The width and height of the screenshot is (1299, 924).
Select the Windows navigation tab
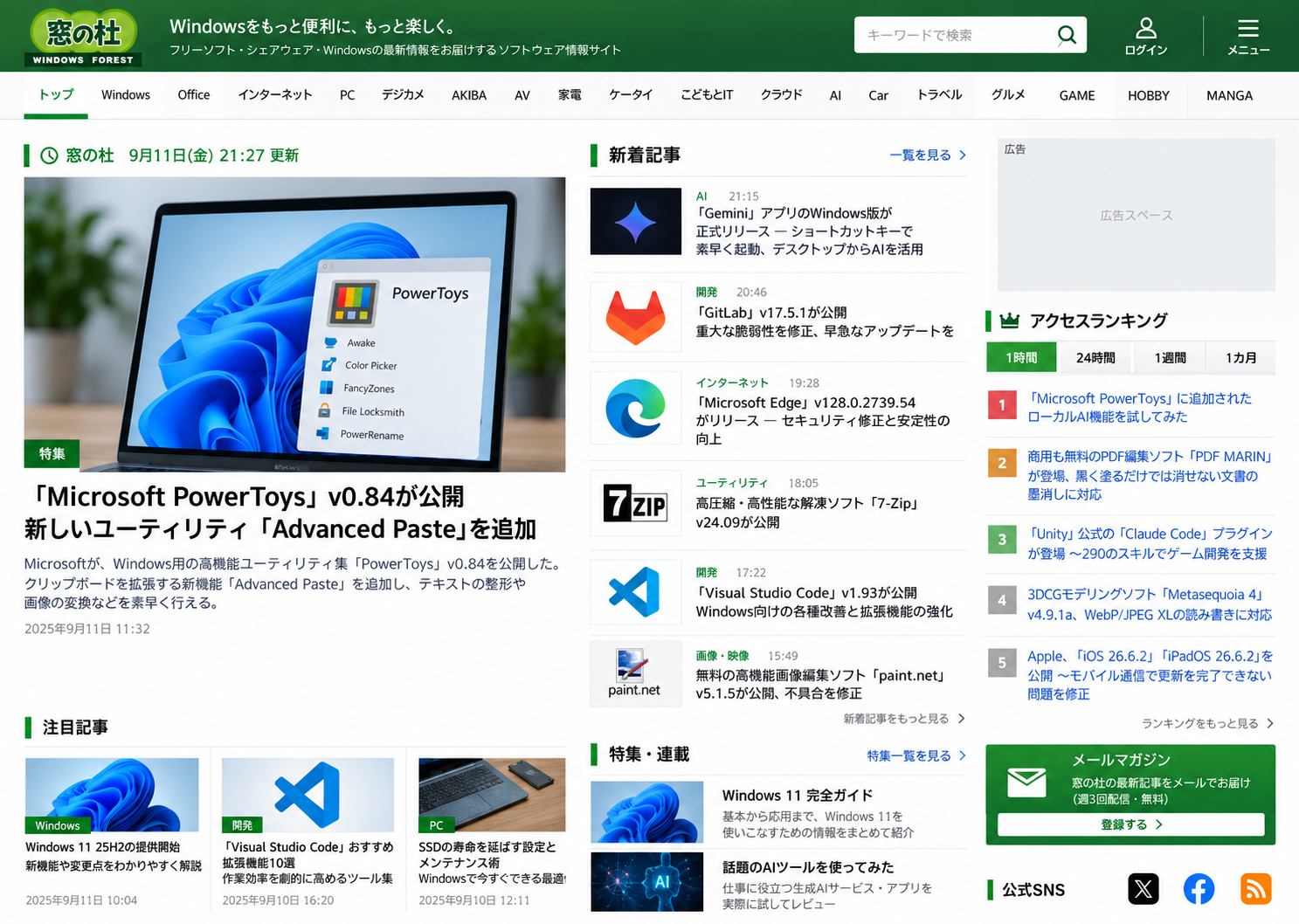pyautogui.click(x=126, y=95)
